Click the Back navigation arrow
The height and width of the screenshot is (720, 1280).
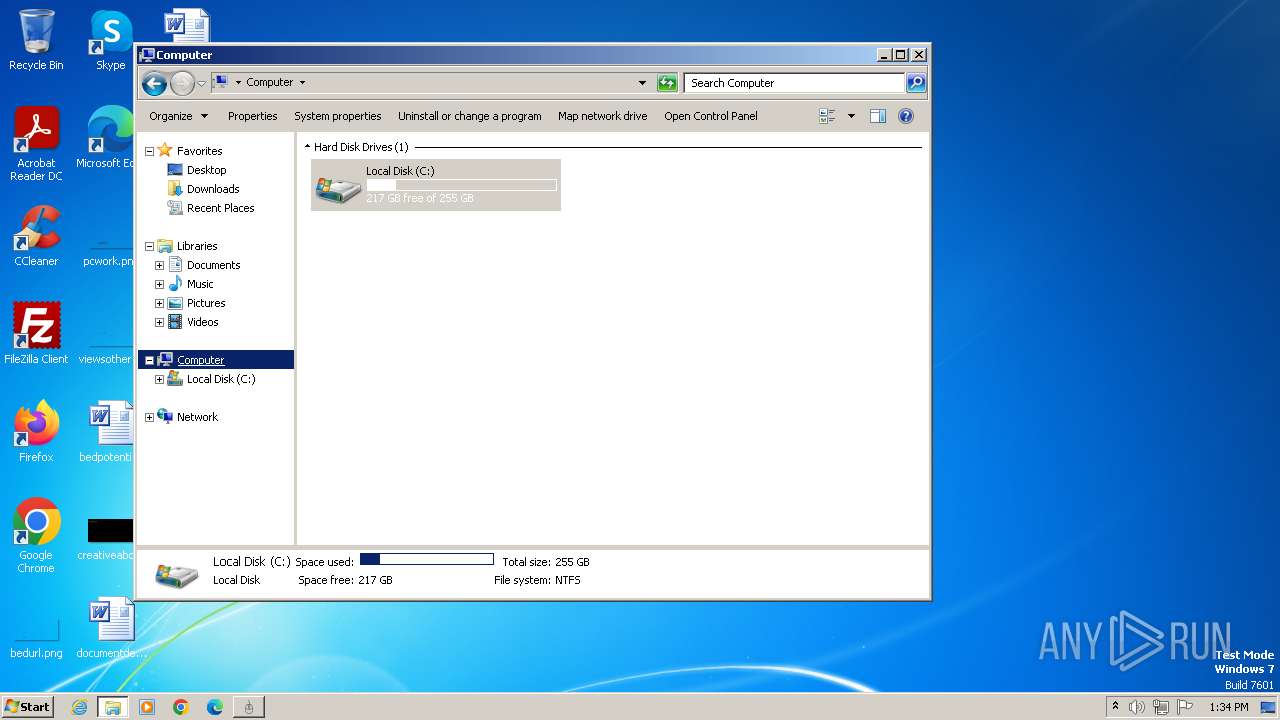pyautogui.click(x=154, y=83)
